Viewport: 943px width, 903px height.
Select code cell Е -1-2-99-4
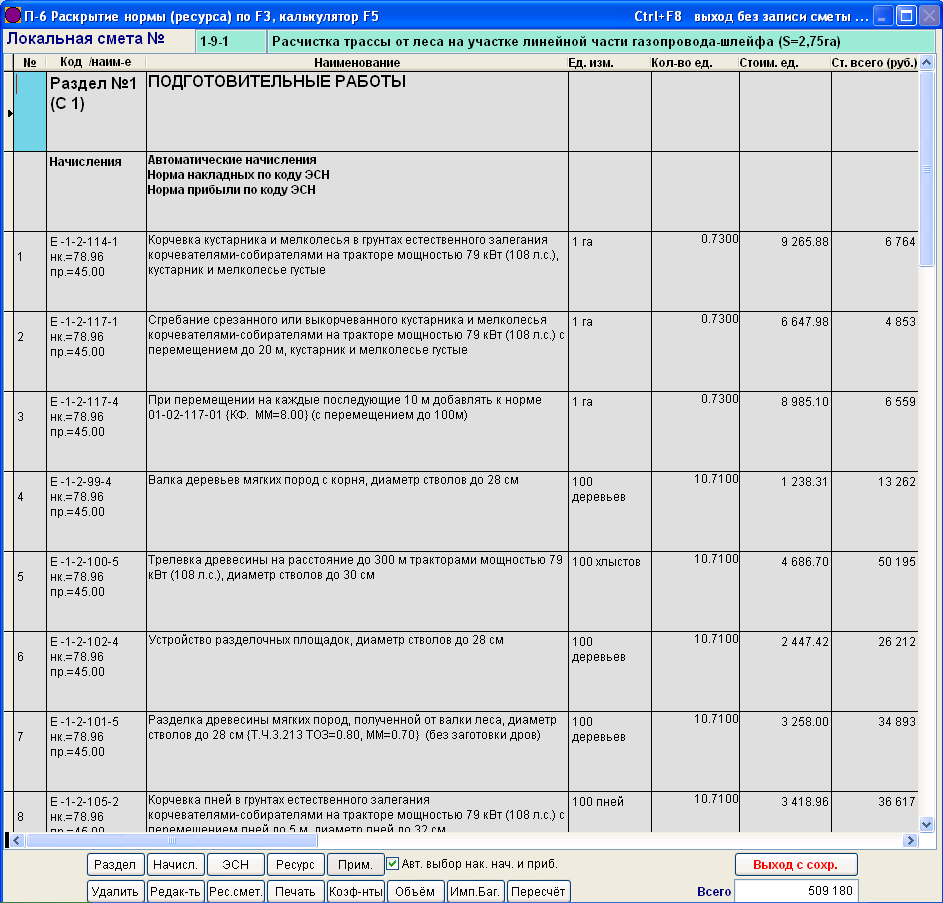[x=96, y=511]
